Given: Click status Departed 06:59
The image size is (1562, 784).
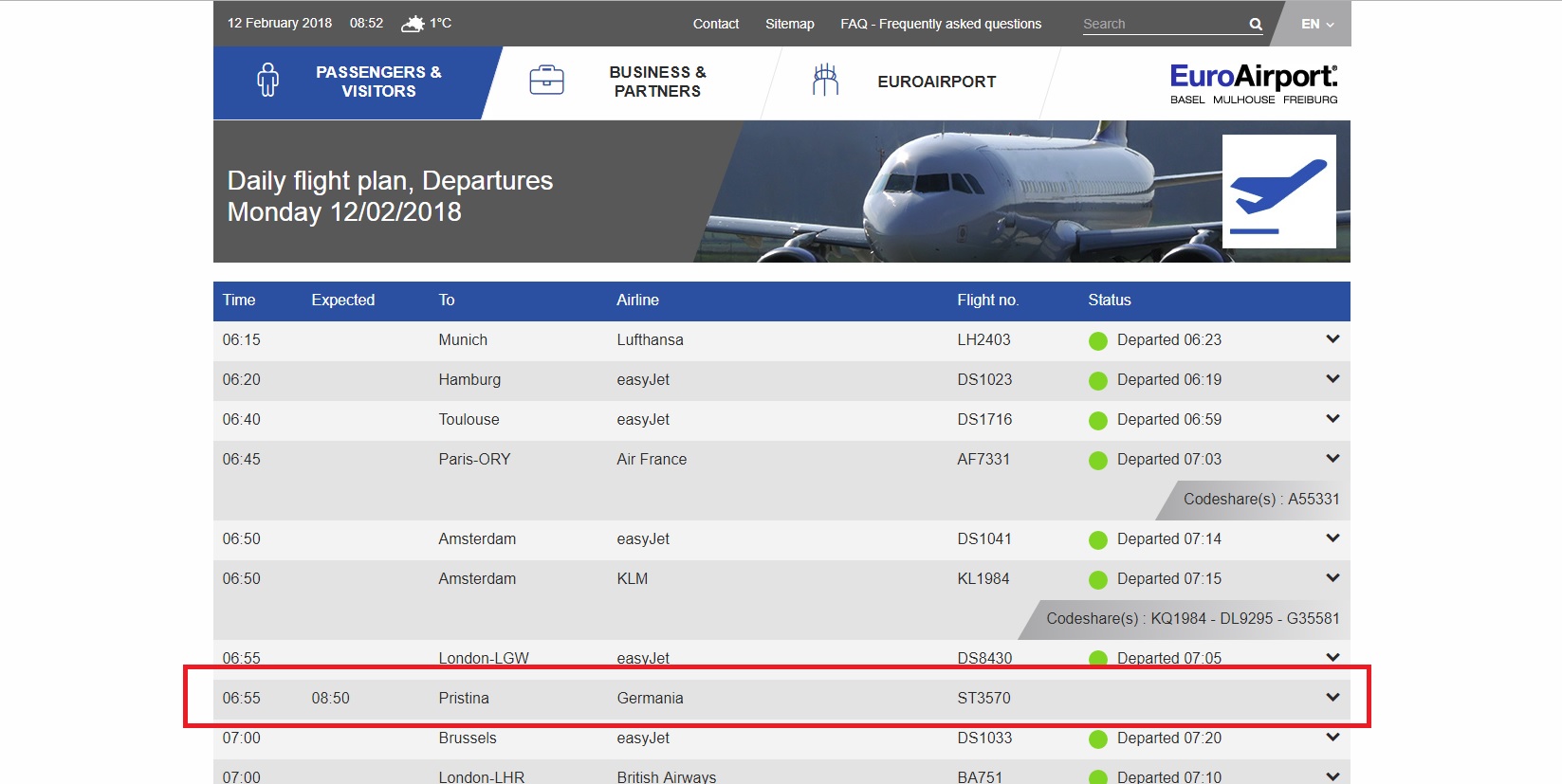Looking at the screenshot, I should click(1169, 419).
